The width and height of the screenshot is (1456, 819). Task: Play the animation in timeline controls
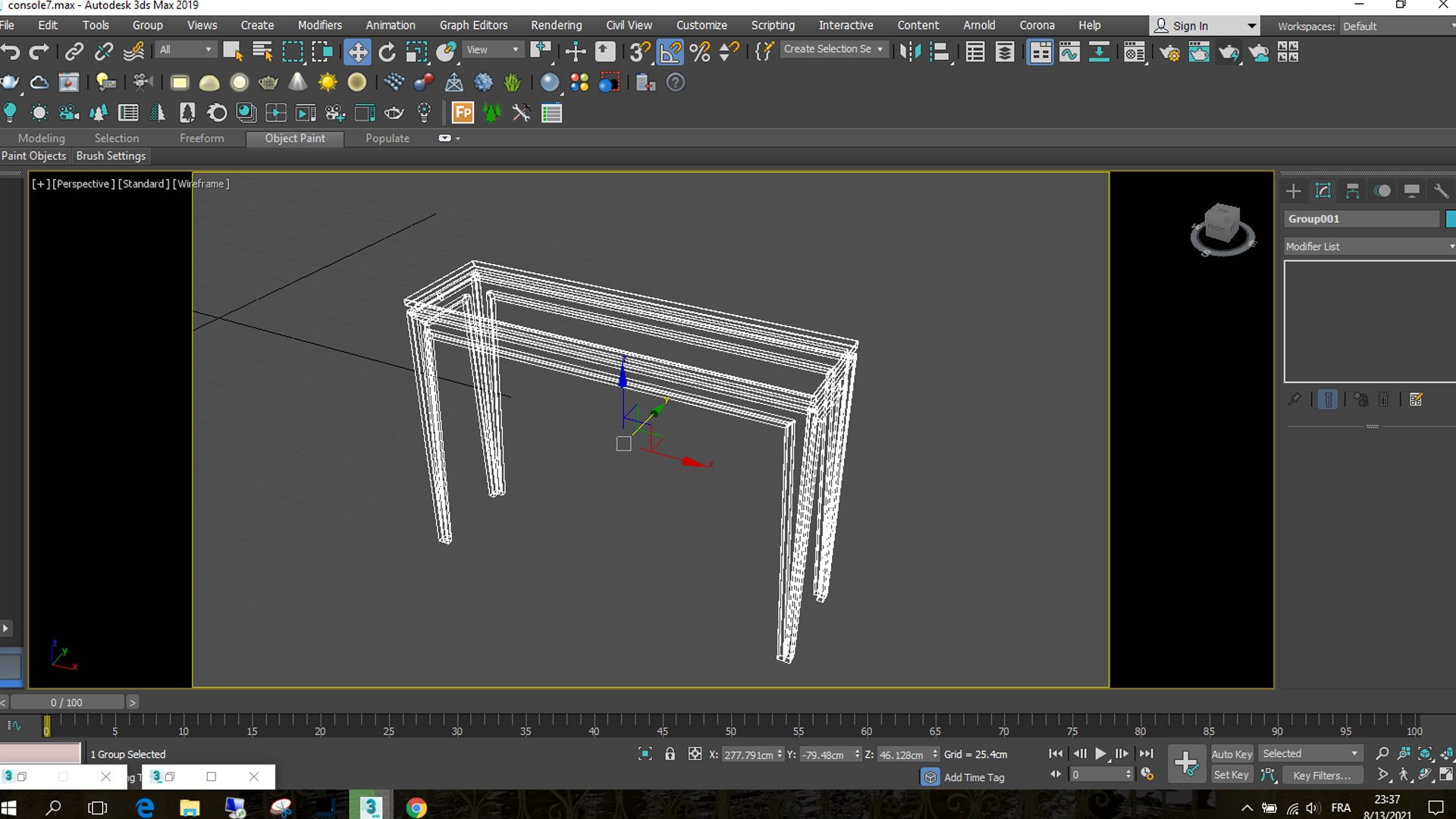click(x=1100, y=754)
